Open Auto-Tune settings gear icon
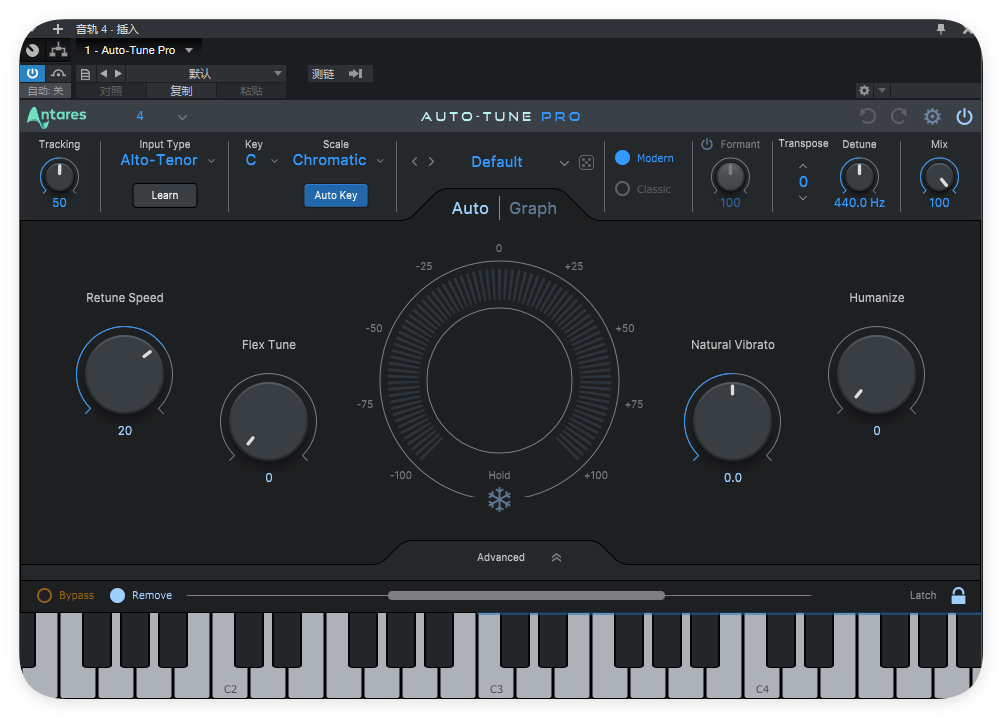 [932, 116]
